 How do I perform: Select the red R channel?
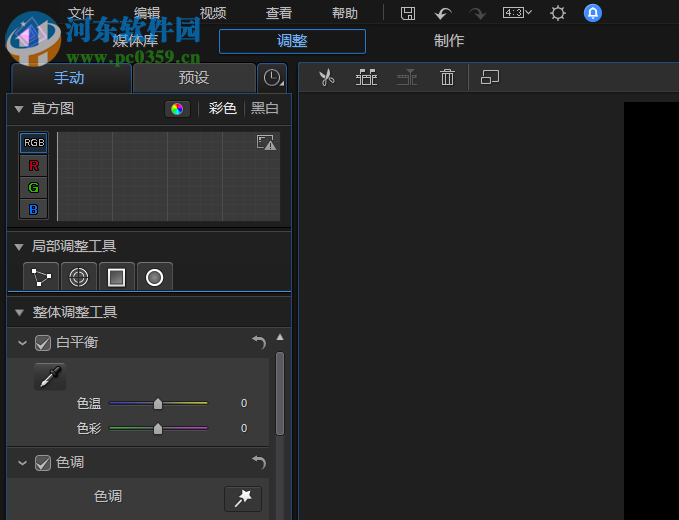pyautogui.click(x=34, y=165)
